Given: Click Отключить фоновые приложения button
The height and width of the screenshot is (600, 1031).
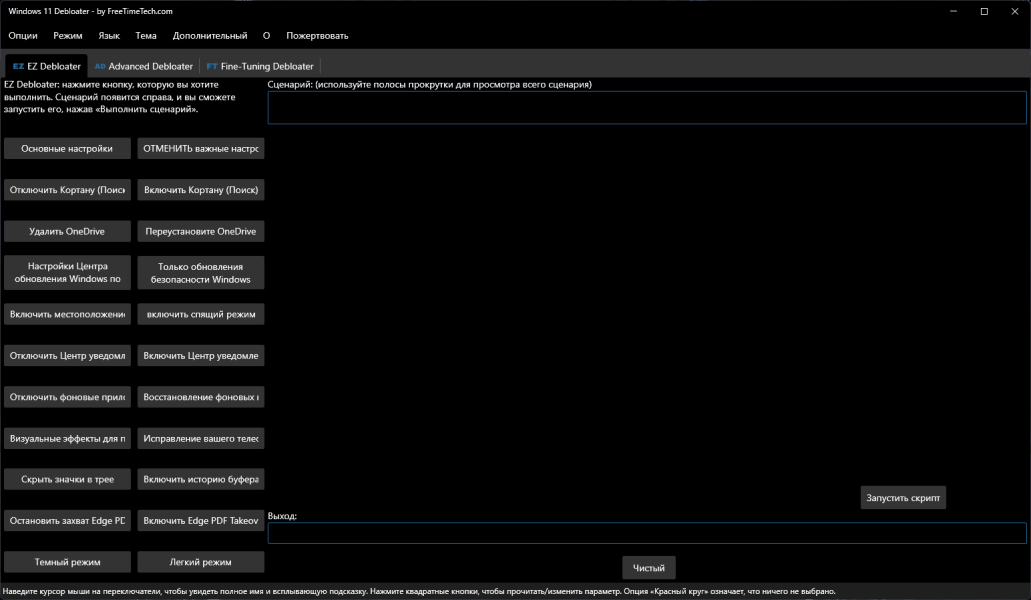Looking at the screenshot, I should point(67,397).
